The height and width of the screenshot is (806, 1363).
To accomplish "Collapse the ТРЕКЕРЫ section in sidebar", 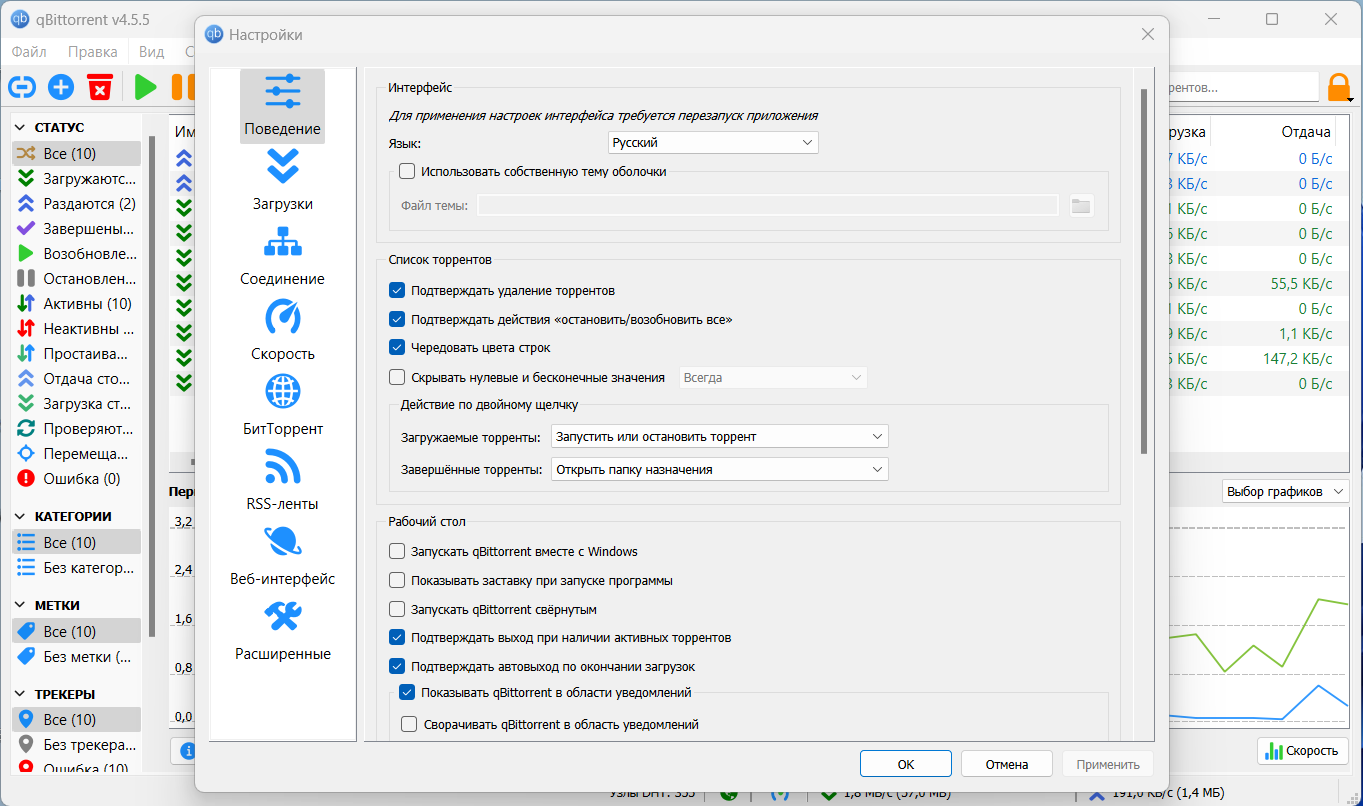I will (x=21, y=694).
